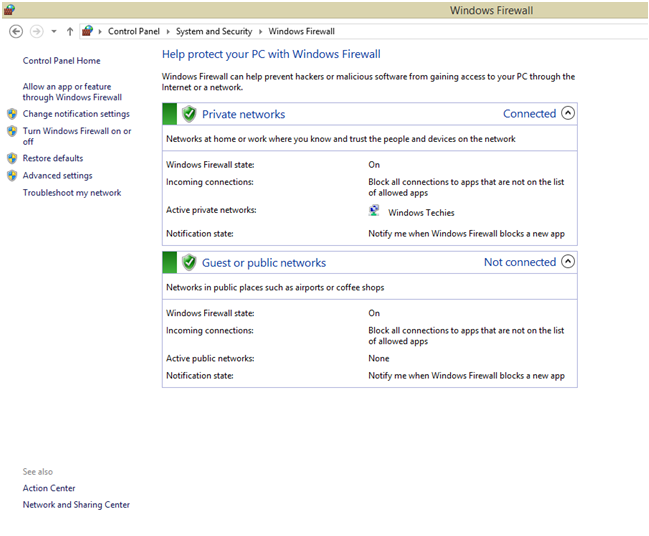The height and width of the screenshot is (536, 649).
Task: Click the Up one level arrow
Action: pos(69,31)
